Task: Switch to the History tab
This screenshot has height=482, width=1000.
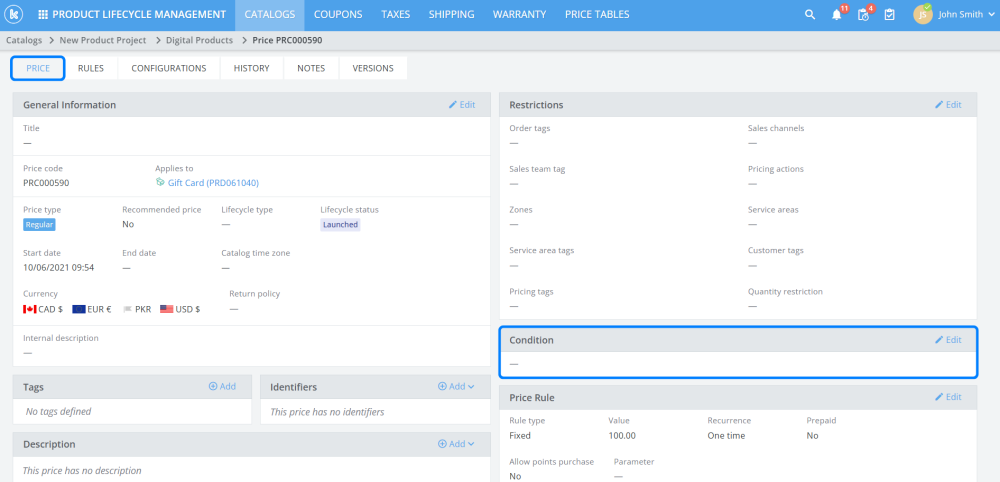Action: 251,68
